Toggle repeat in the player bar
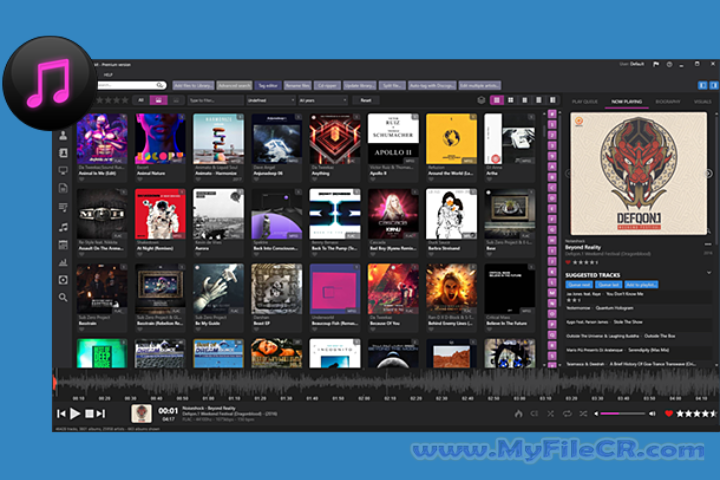This screenshot has width=720, height=480. [x=567, y=414]
